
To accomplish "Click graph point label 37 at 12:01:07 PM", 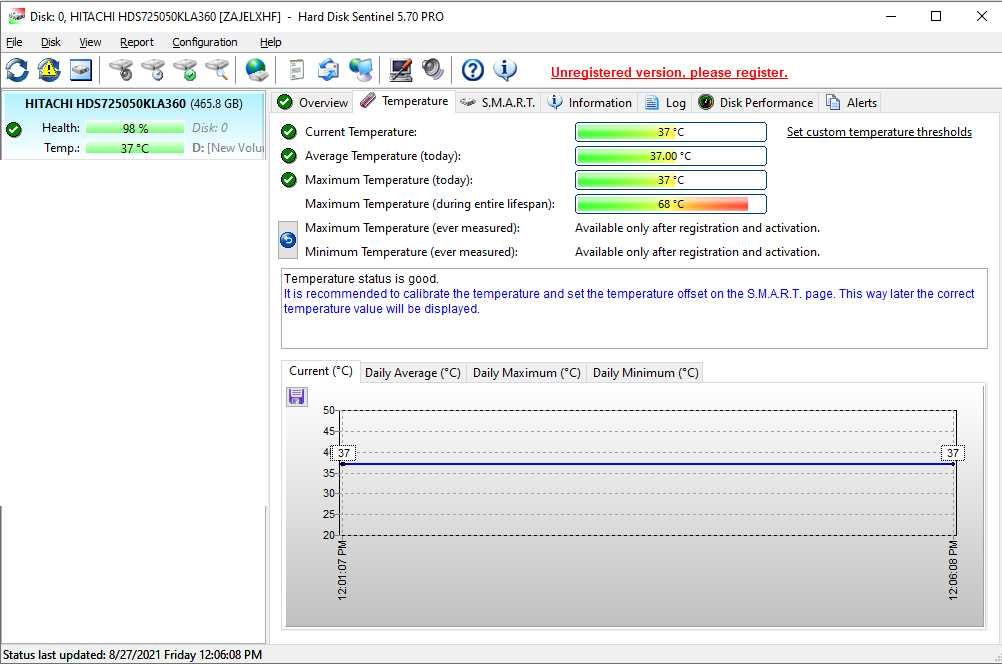I will 344,453.
